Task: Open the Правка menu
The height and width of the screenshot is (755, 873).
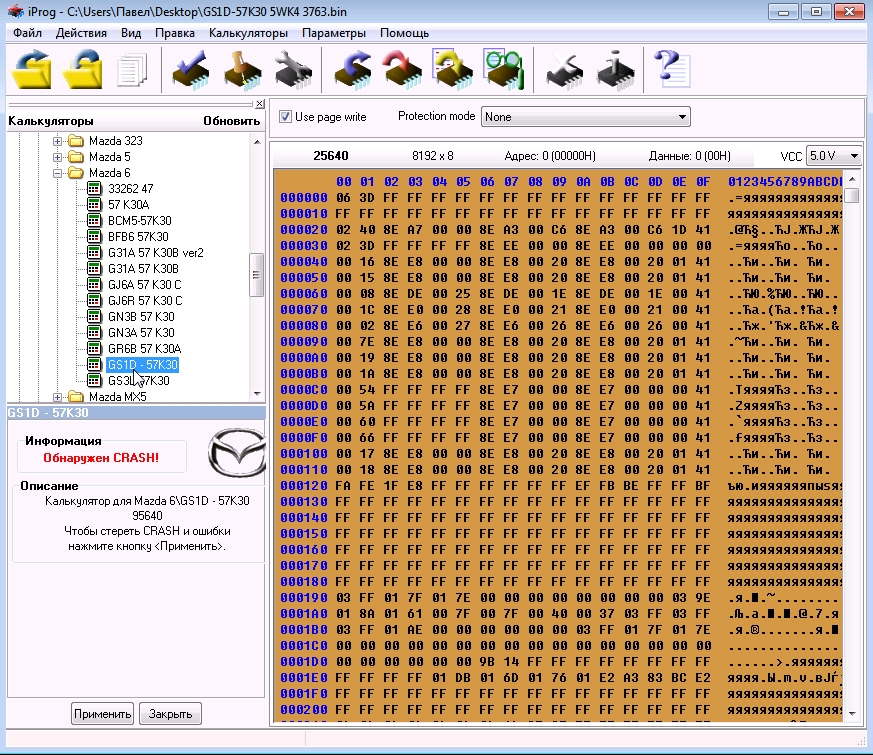Action: [175, 33]
